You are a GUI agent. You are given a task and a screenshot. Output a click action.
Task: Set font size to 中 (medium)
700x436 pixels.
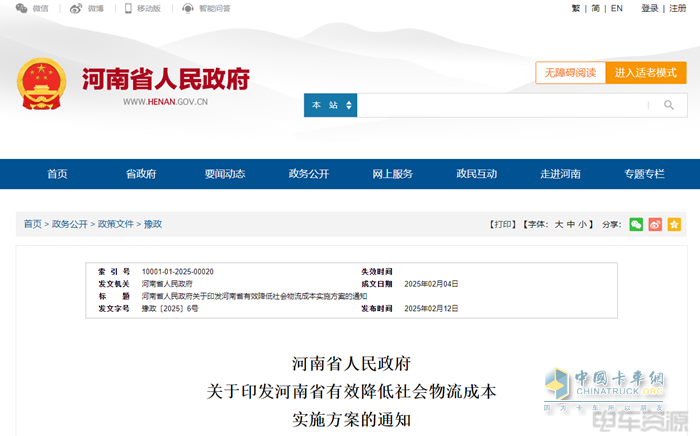[571, 224]
